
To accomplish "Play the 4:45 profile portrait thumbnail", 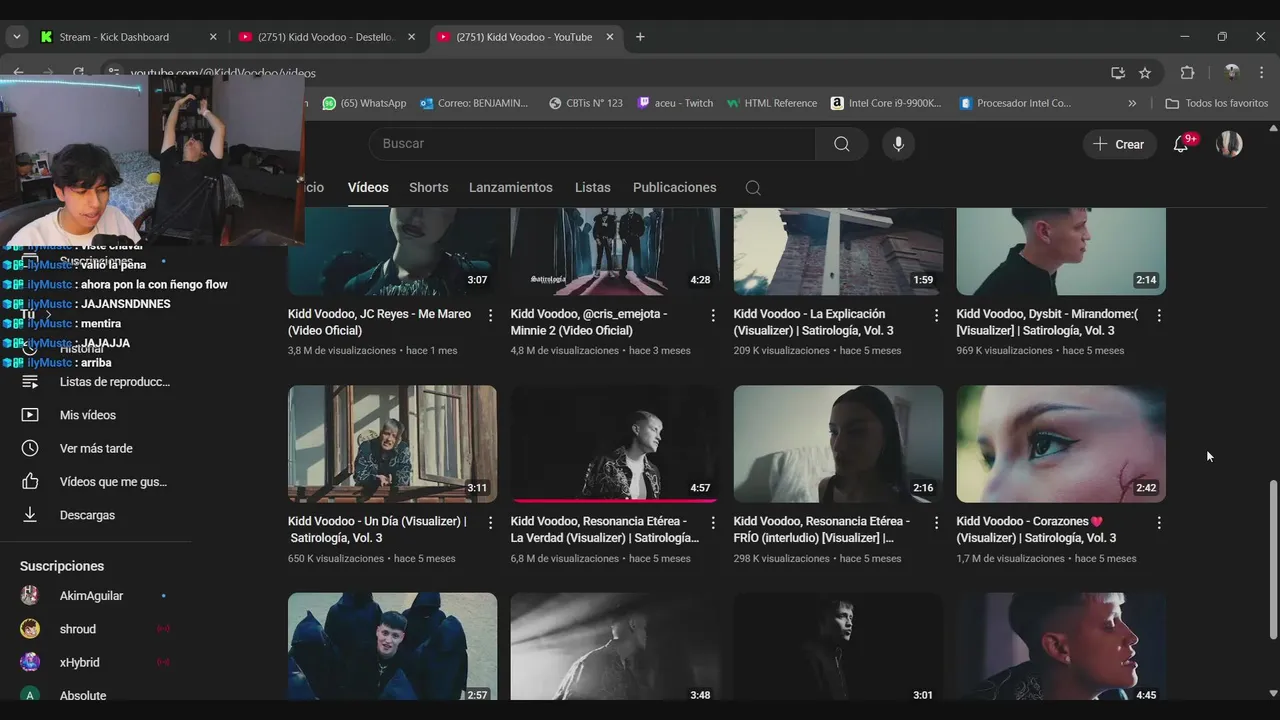I will point(1061,647).
